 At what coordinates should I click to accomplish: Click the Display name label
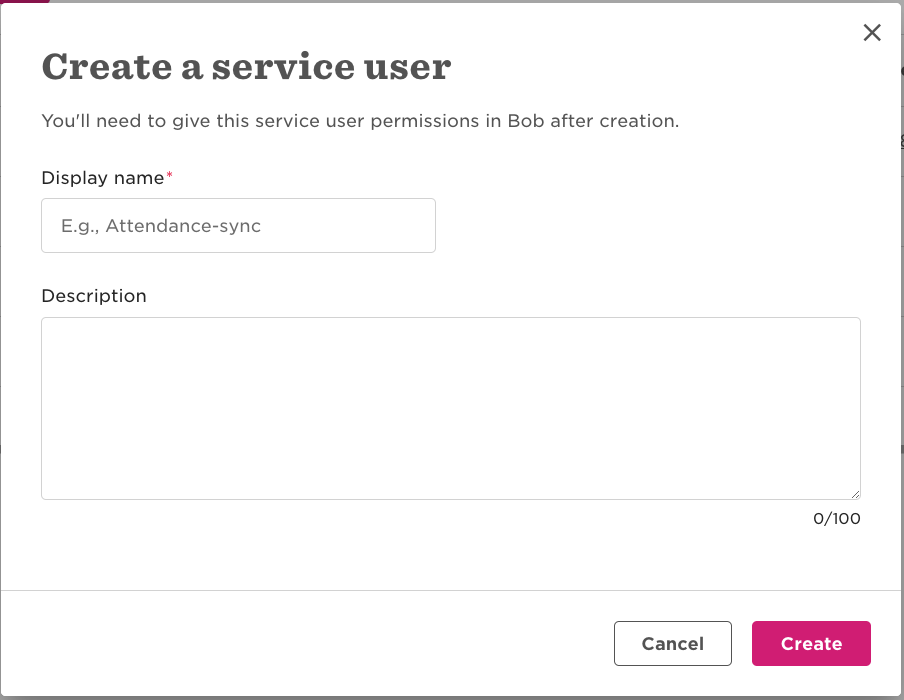click(x=102, y=177)
